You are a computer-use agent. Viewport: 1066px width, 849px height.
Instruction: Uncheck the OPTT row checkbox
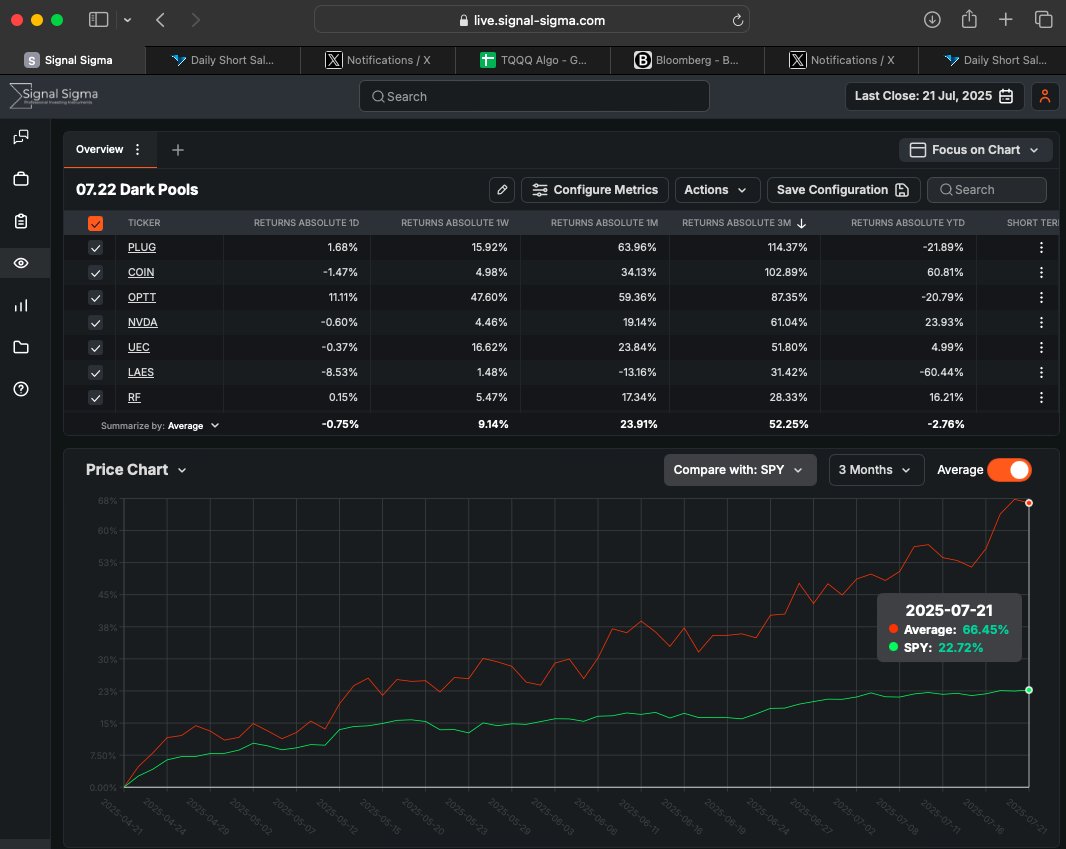(x=95, y=298)
